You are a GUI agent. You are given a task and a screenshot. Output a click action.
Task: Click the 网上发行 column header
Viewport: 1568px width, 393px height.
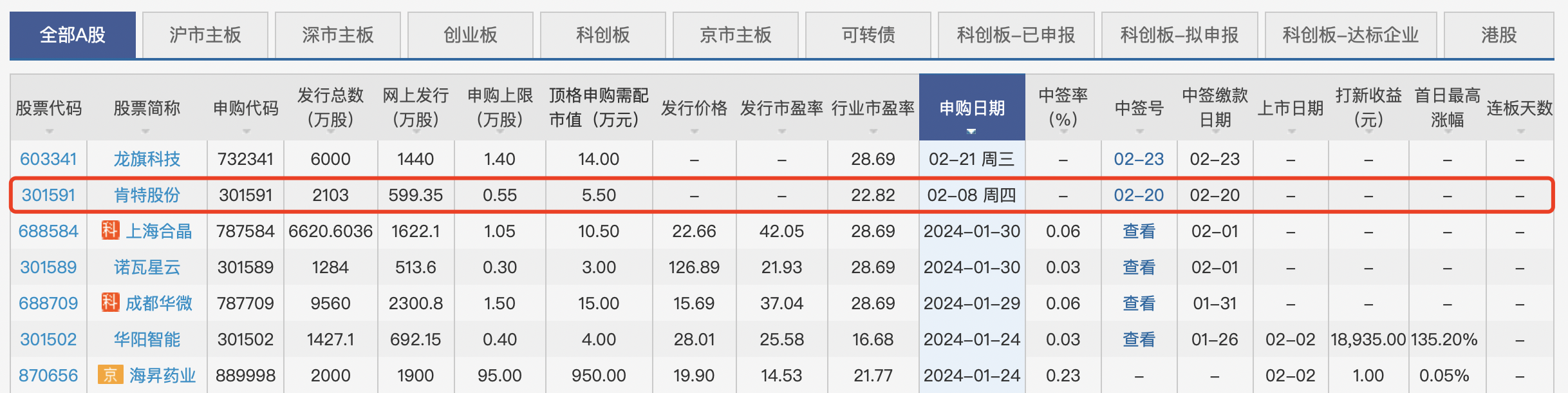(415, 107)
